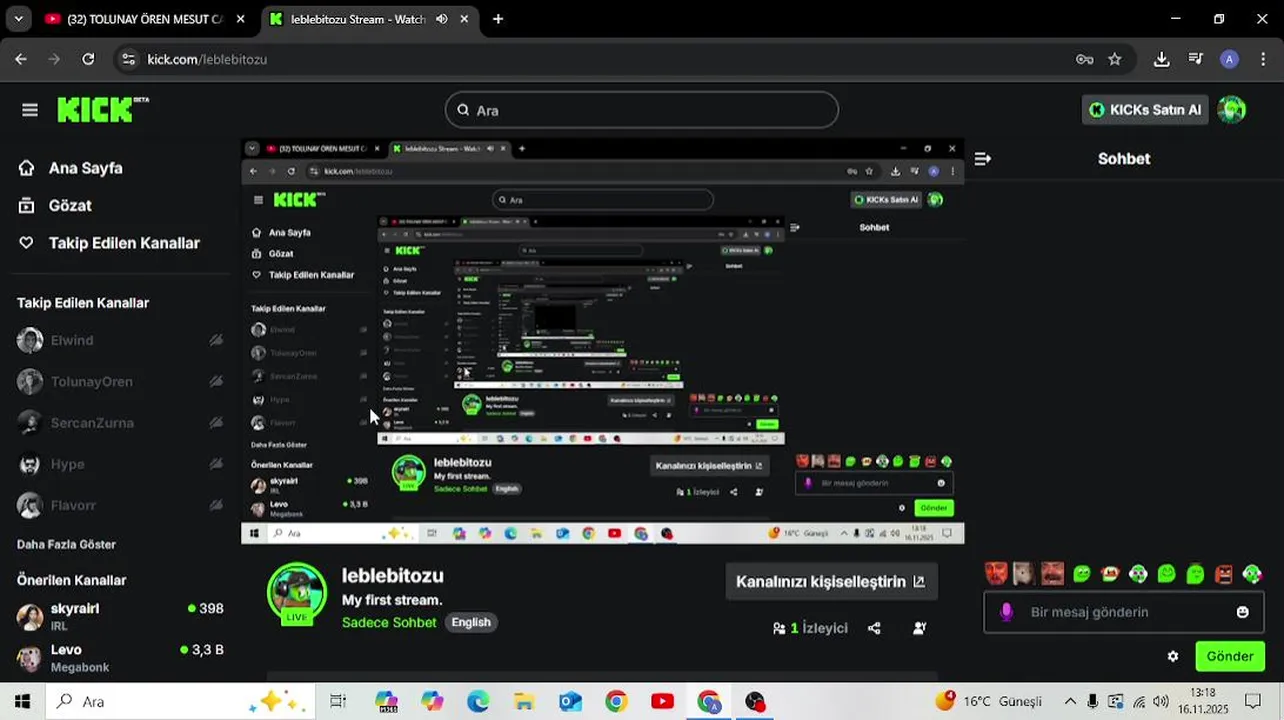This screenshot has height=720, width=1284.
Task: Open the TolunayOren followed channel
Action: click(91, 381)
